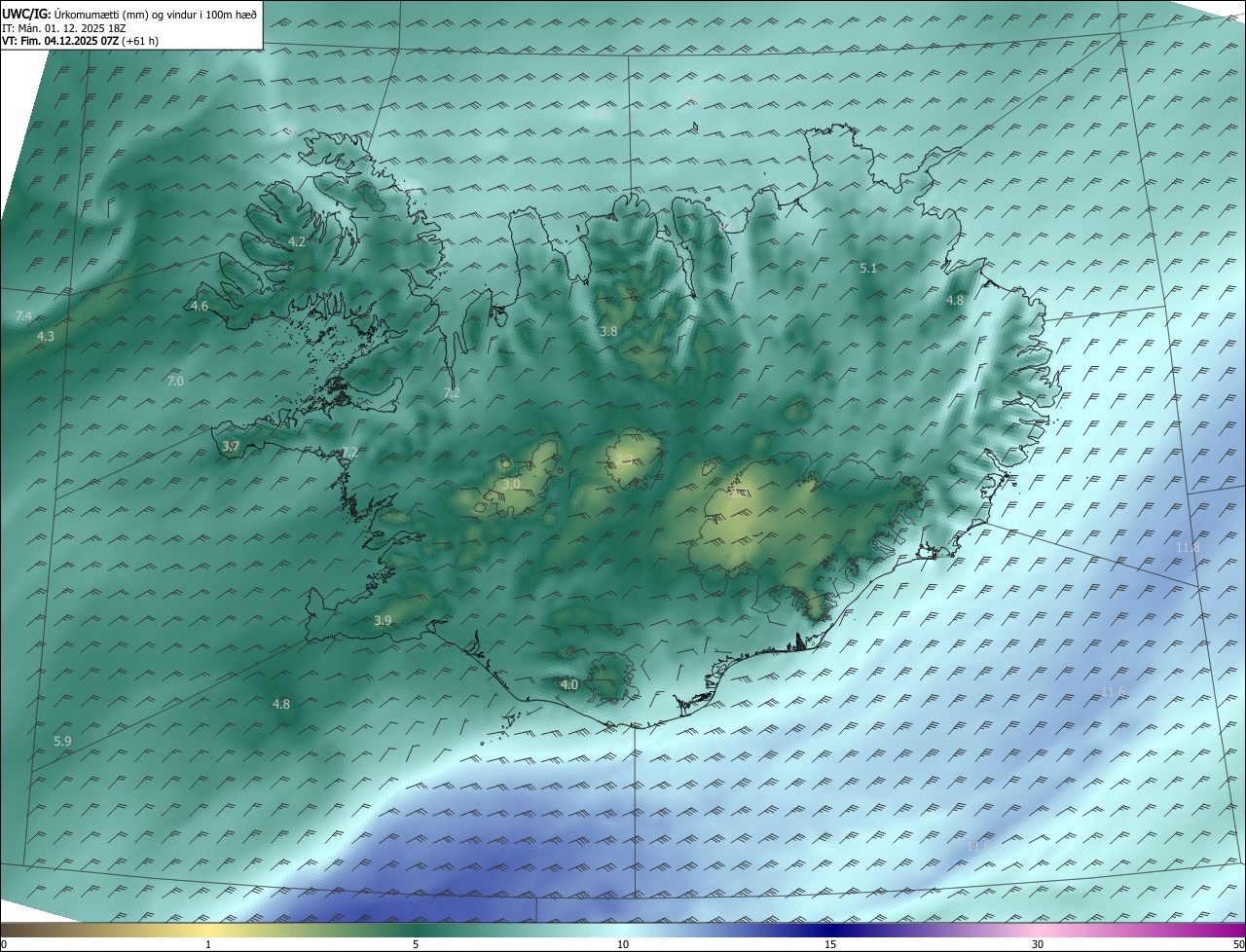Click the colorbar tick label 0

point(4,944)
